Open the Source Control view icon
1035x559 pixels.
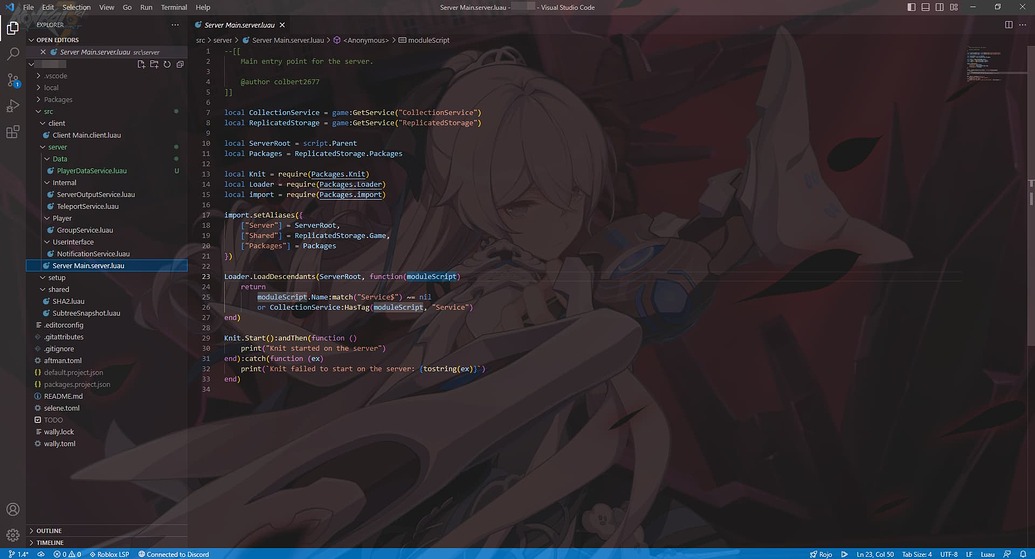coord(13,81)
